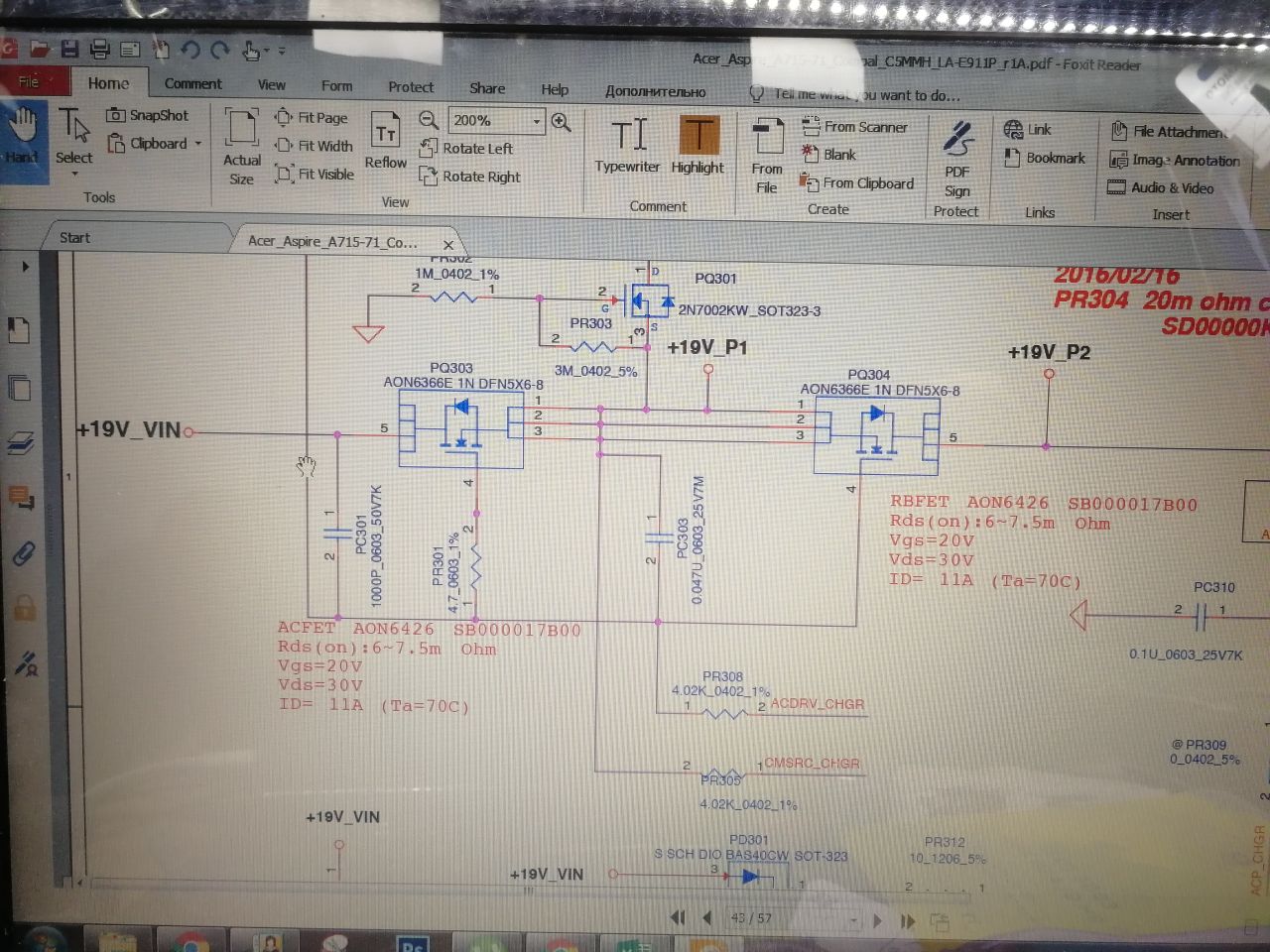Create PDF From File

(767, 156)
